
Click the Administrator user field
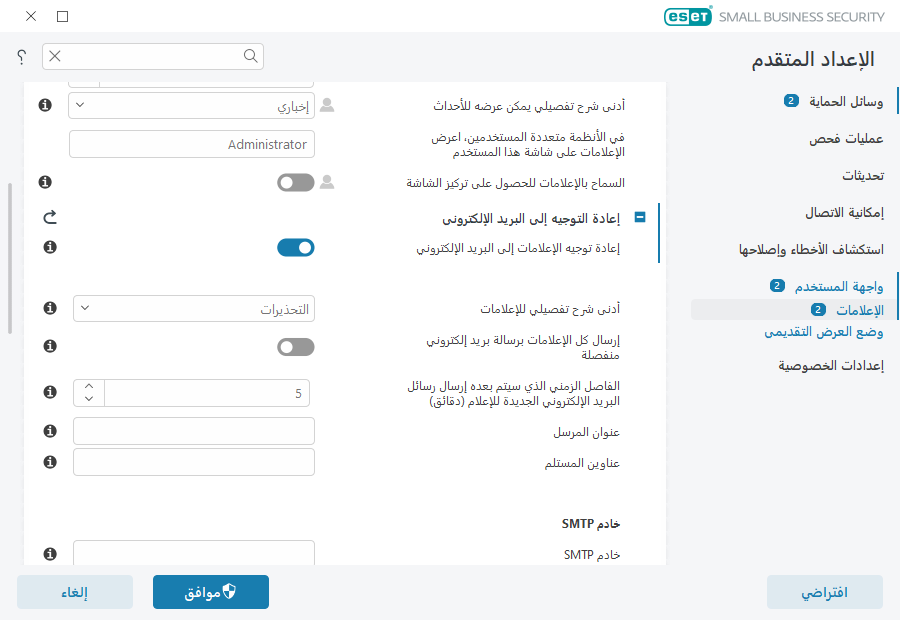click(x=192, y=144)
